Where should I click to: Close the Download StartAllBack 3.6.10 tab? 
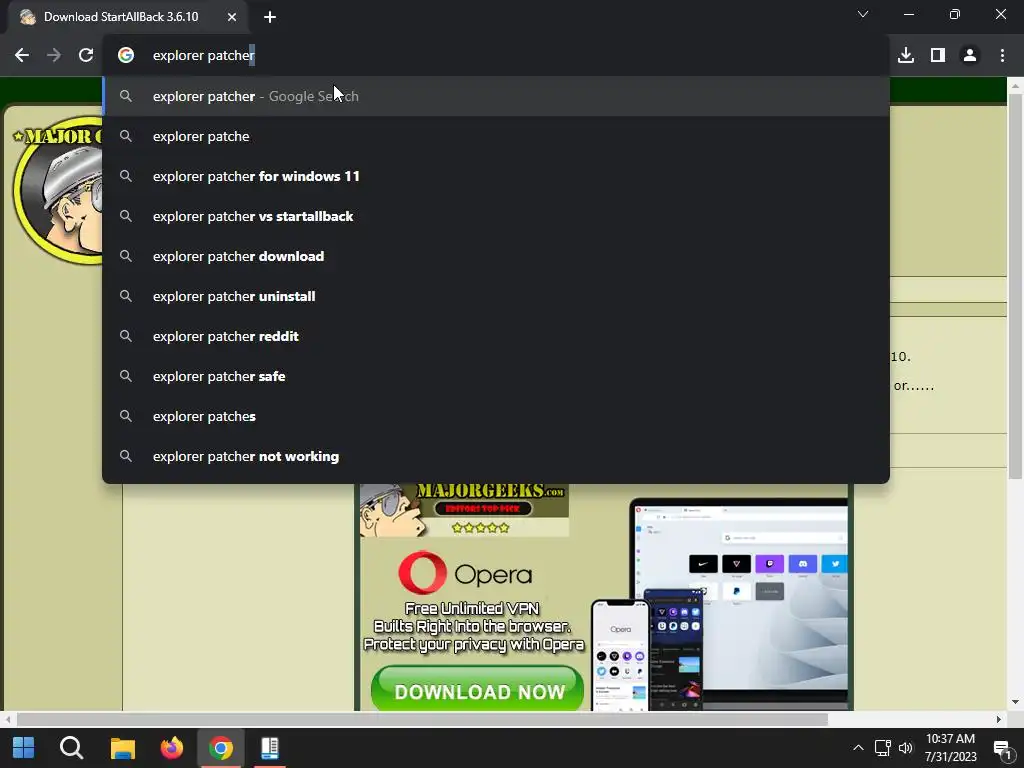pos(232,17)
